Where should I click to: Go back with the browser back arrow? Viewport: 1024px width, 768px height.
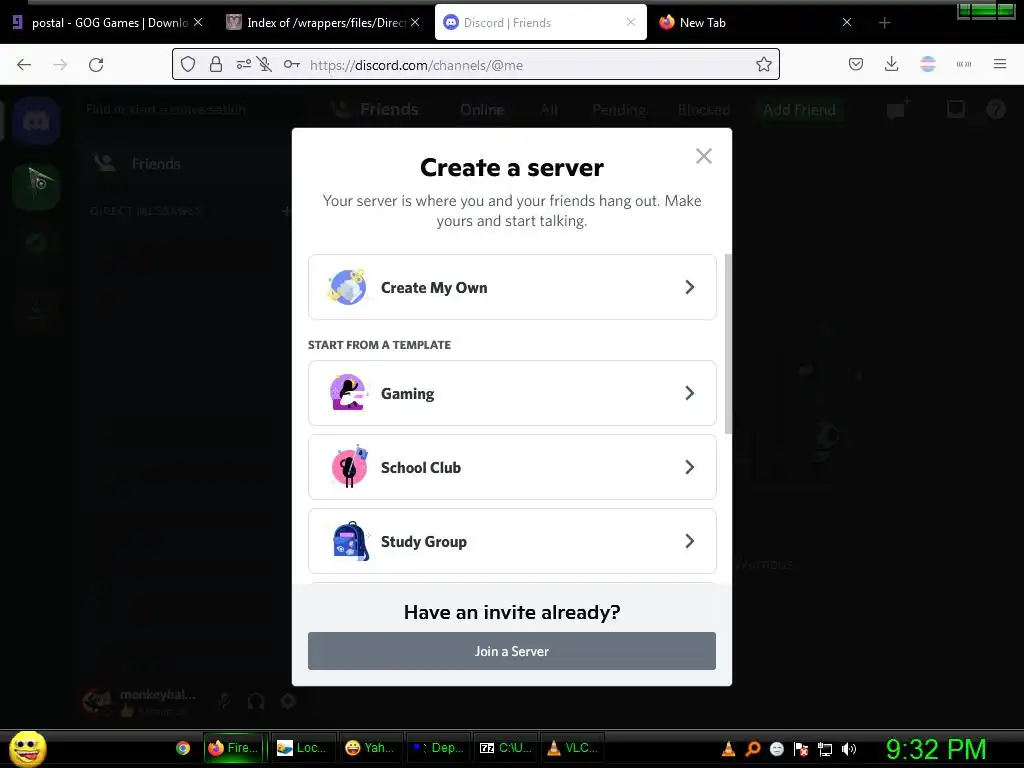coord(24,65)
